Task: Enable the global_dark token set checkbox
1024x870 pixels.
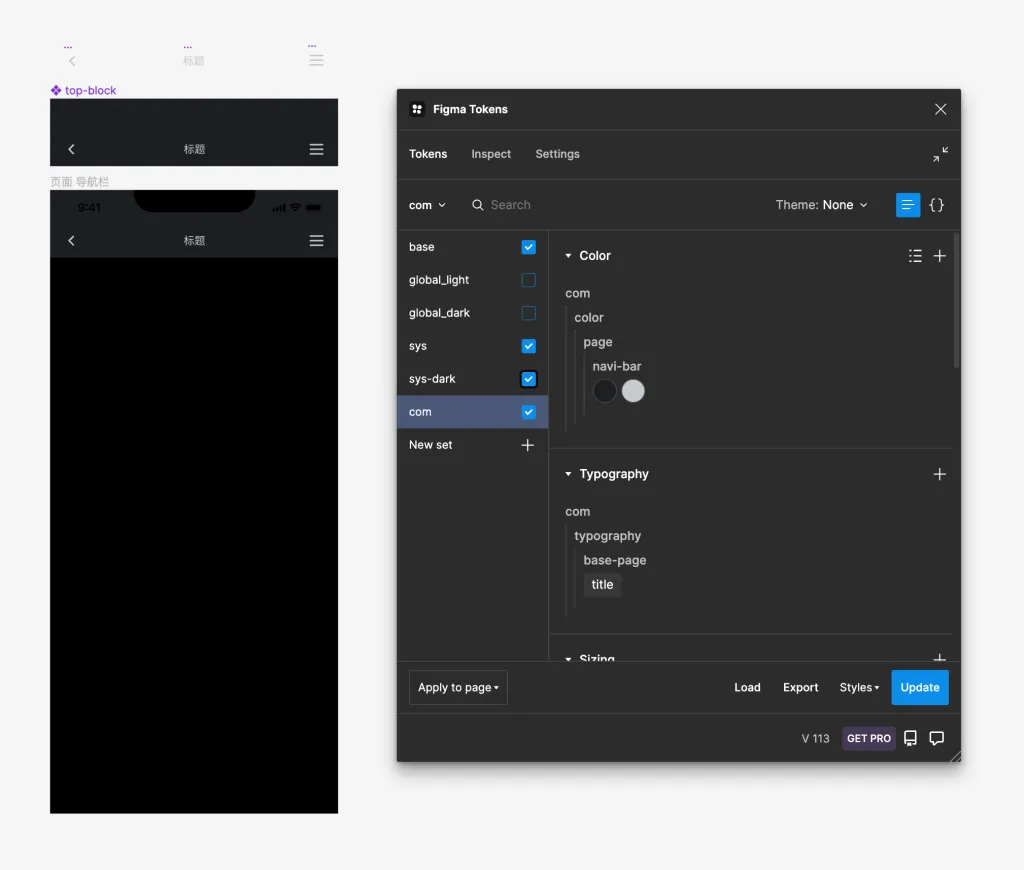Action: 528,313
